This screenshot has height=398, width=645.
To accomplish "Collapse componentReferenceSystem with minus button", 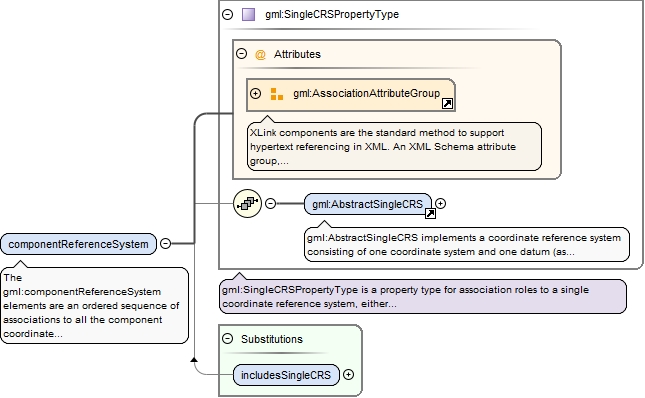I will pyautogui.click(x=165, y=243).
